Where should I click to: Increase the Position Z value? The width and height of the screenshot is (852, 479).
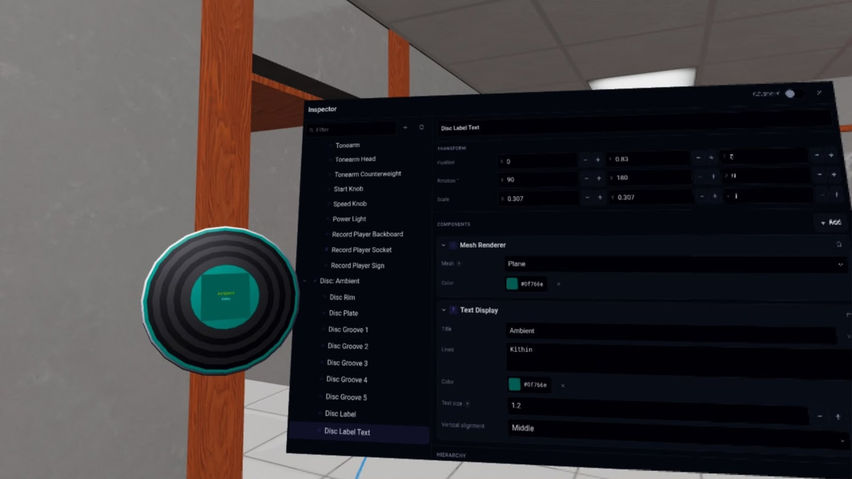831,155
